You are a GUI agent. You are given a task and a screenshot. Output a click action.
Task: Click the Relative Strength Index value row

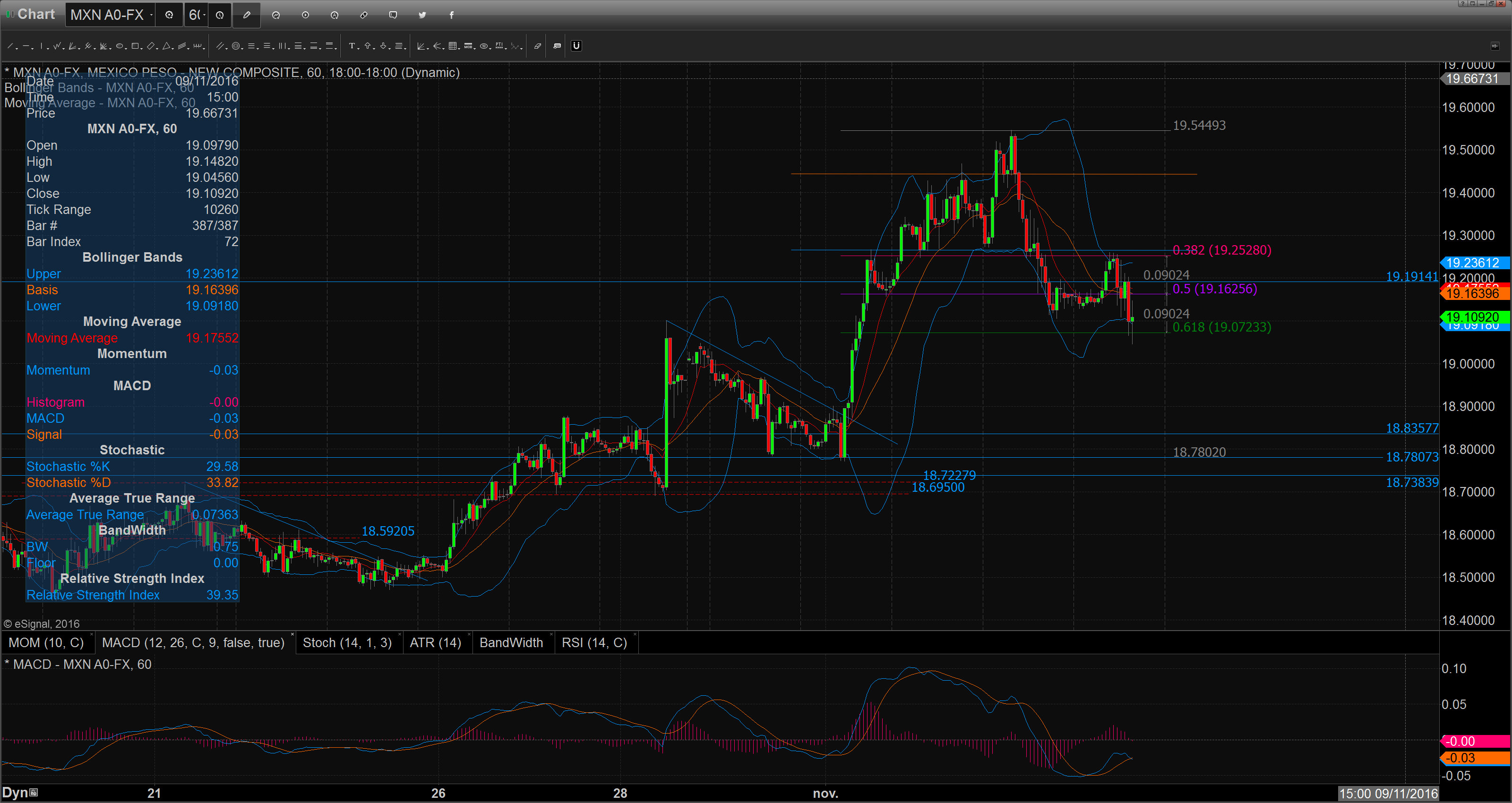(132, 595)
